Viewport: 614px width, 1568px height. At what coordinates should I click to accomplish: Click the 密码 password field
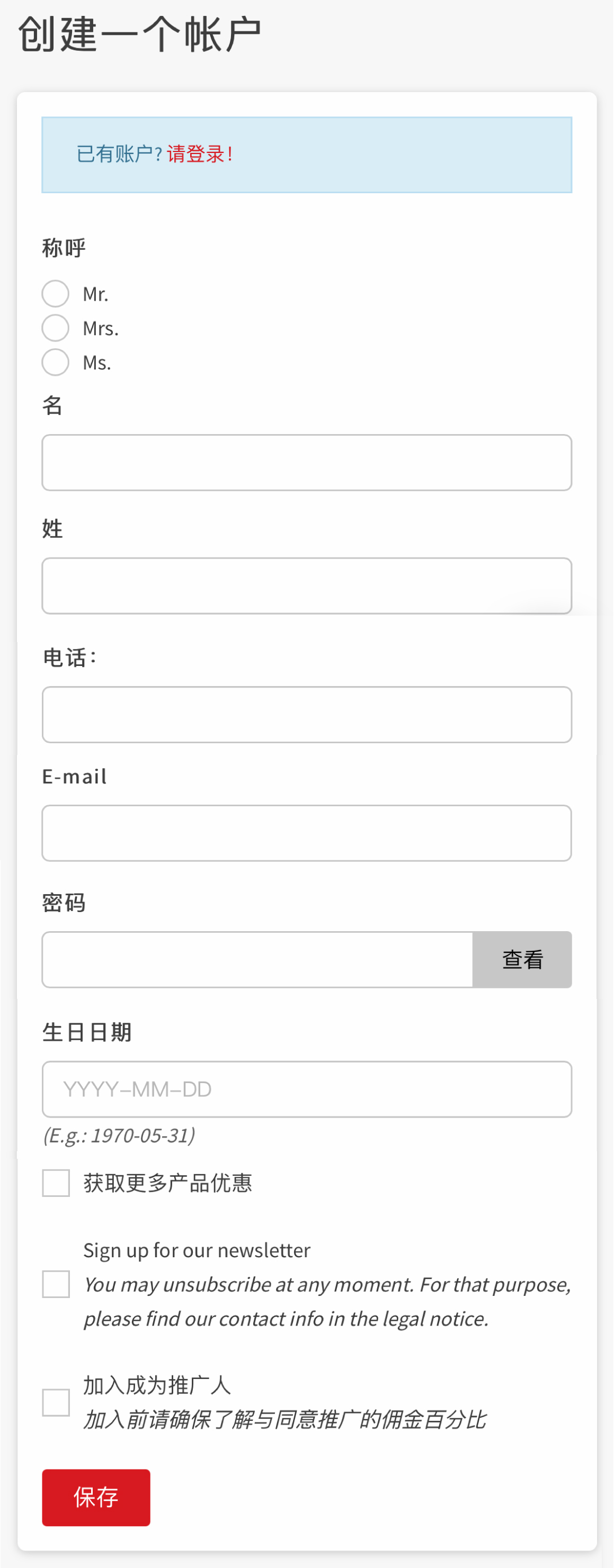point(257,959)
